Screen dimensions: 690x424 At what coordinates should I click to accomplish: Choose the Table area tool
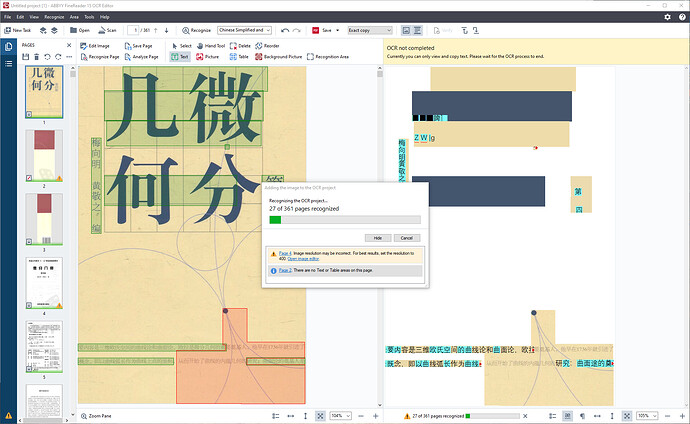pos(239,57)
